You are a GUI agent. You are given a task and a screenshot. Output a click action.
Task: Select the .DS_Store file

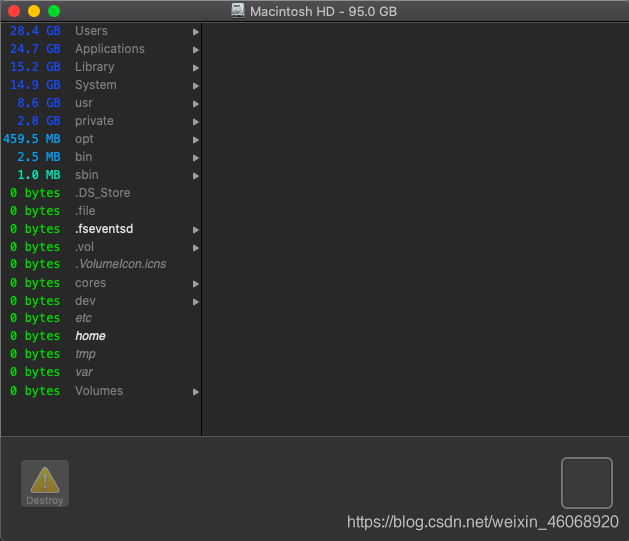point(103,193)
